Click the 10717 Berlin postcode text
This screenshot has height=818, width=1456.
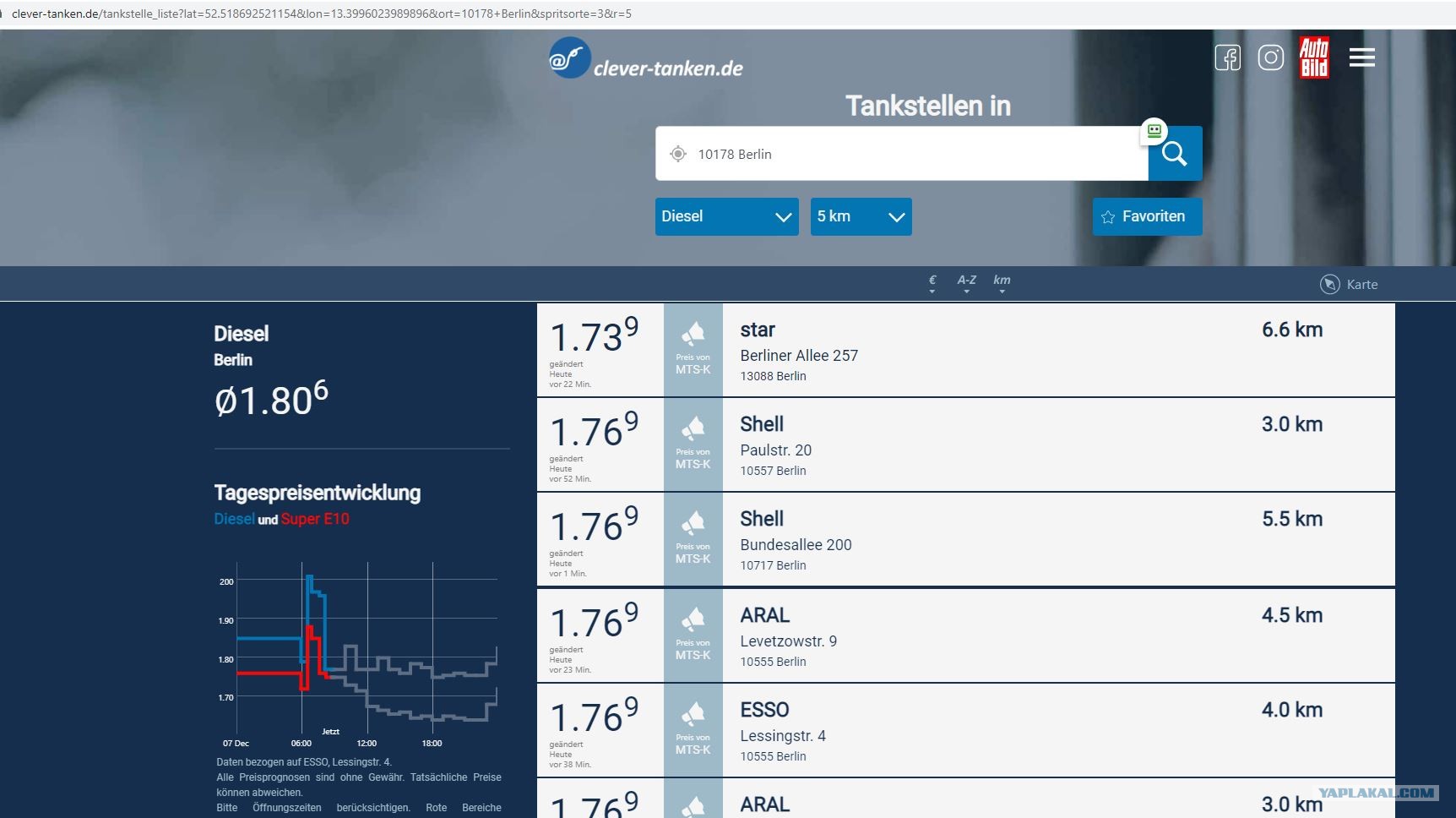tap(774, 565)
